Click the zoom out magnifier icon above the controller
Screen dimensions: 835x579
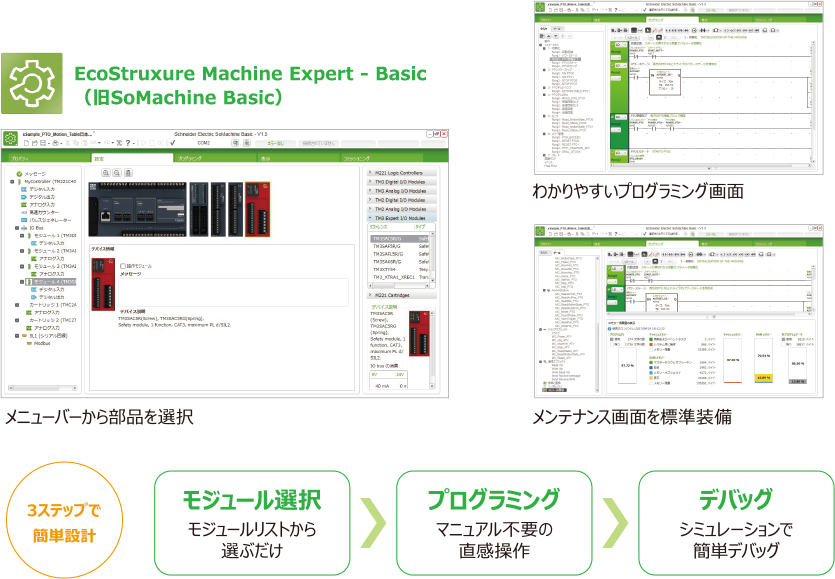tap(117, 172)
